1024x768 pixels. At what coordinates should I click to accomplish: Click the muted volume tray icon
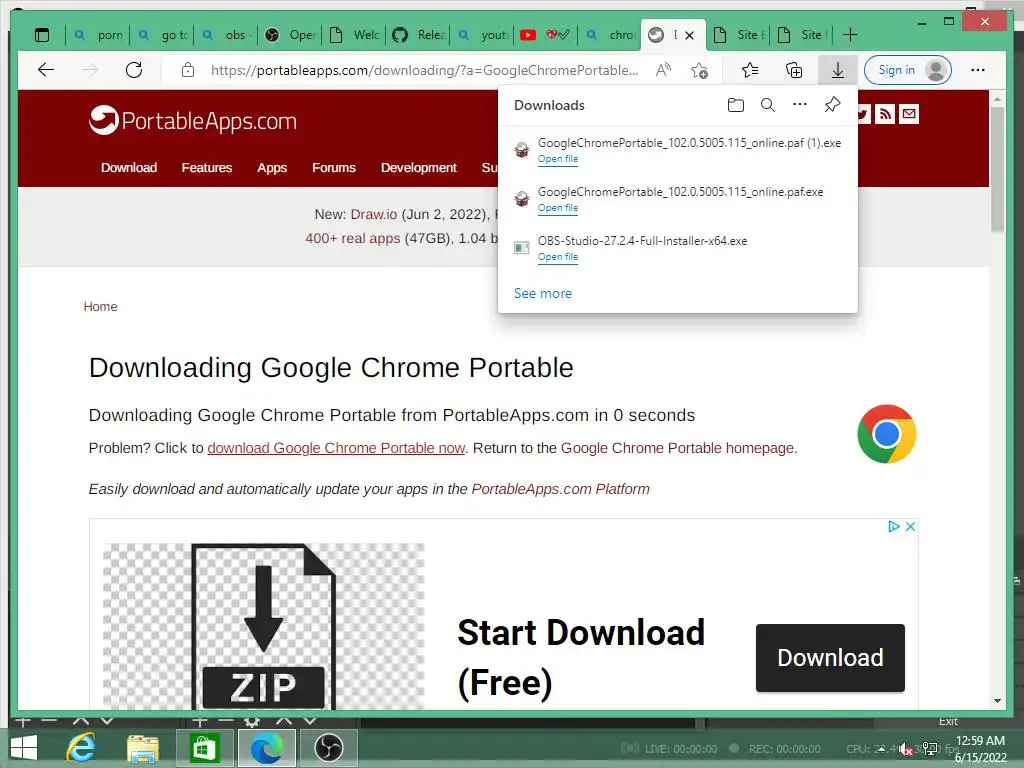905,749
